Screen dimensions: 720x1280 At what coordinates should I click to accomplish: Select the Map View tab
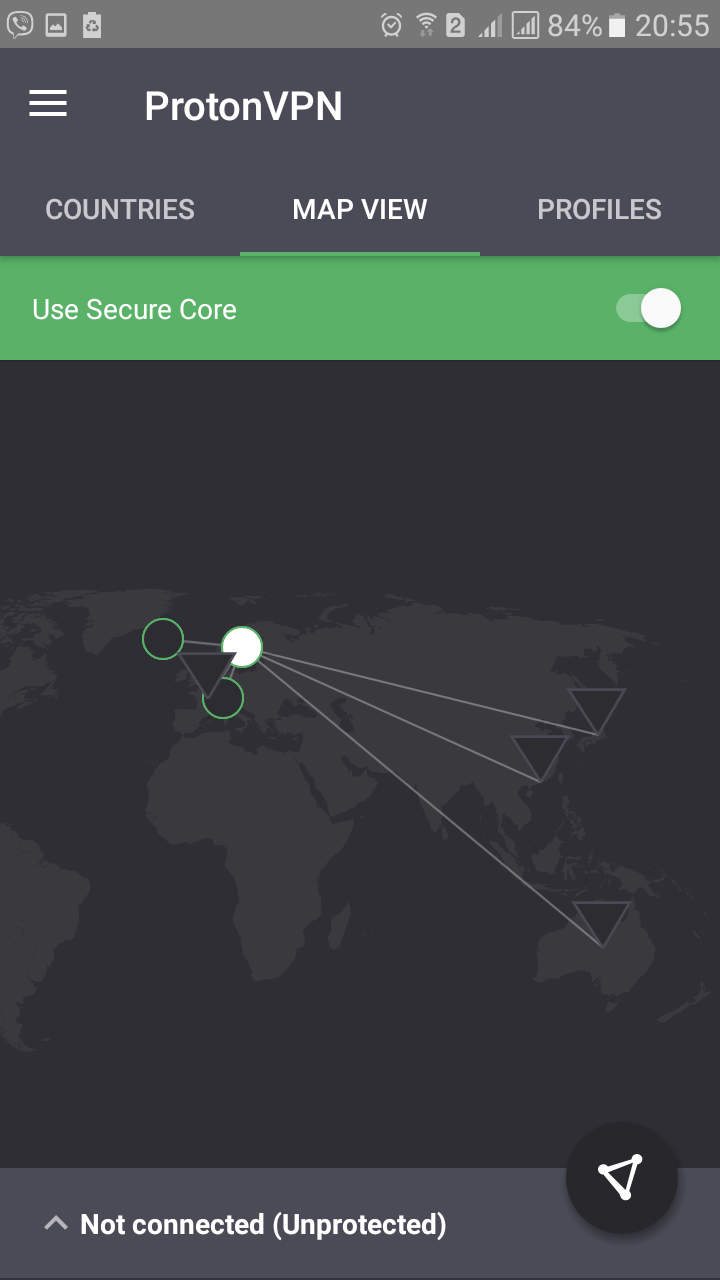tap(360, 209)
